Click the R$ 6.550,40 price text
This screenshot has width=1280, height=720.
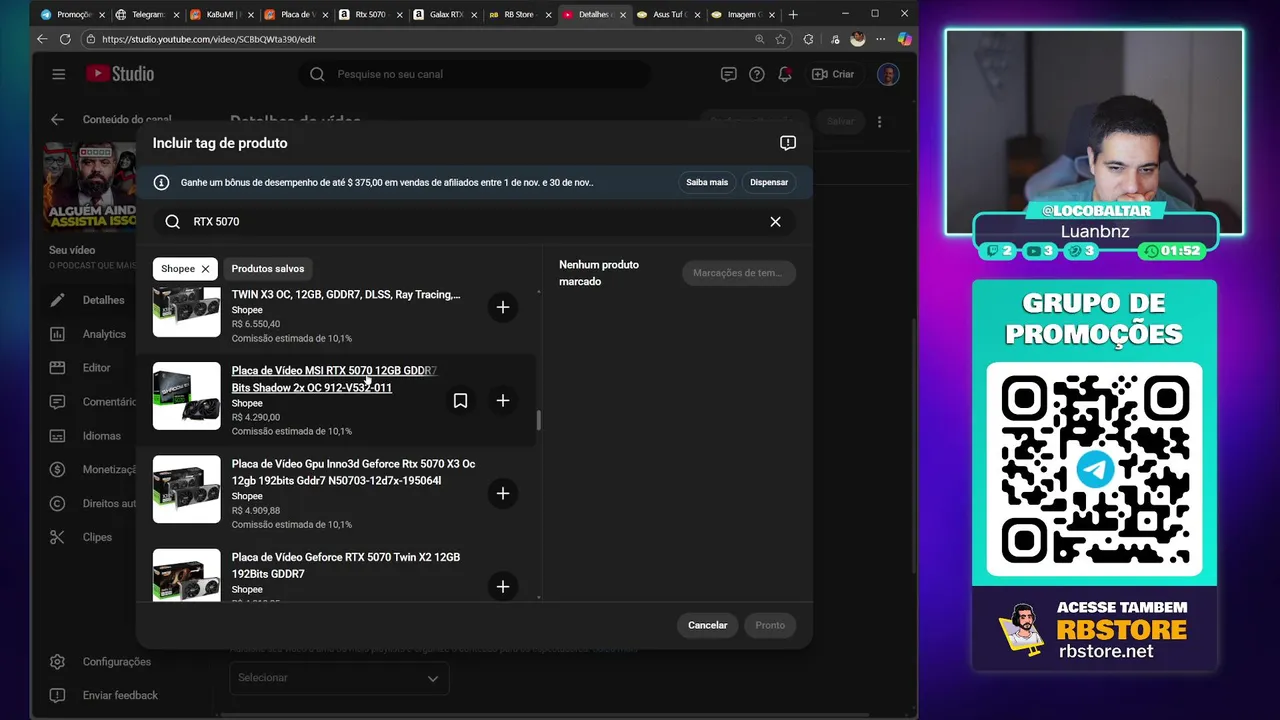256,324
